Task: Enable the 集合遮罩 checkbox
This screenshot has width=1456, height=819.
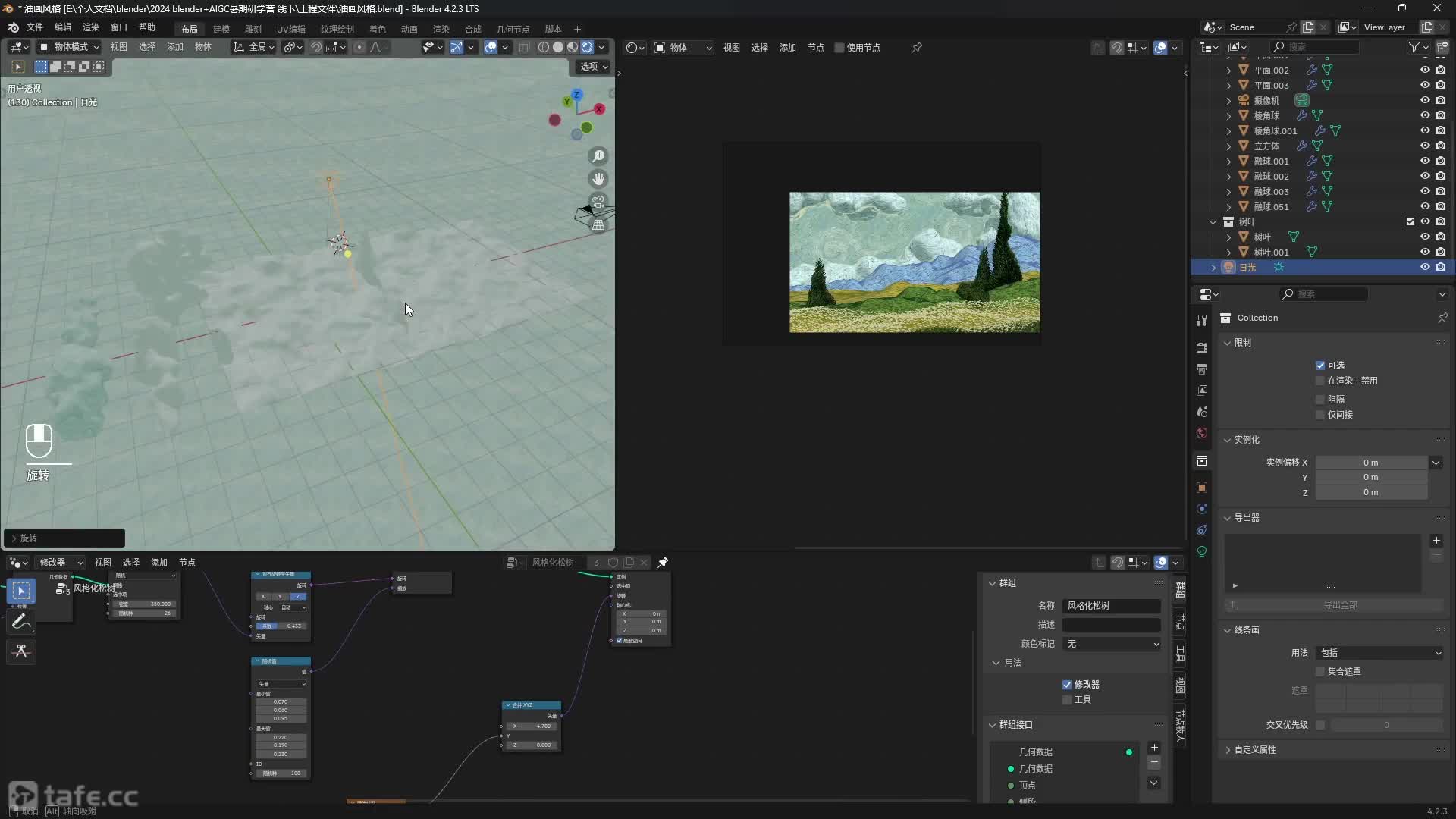Action: [x=1320, y=672]
